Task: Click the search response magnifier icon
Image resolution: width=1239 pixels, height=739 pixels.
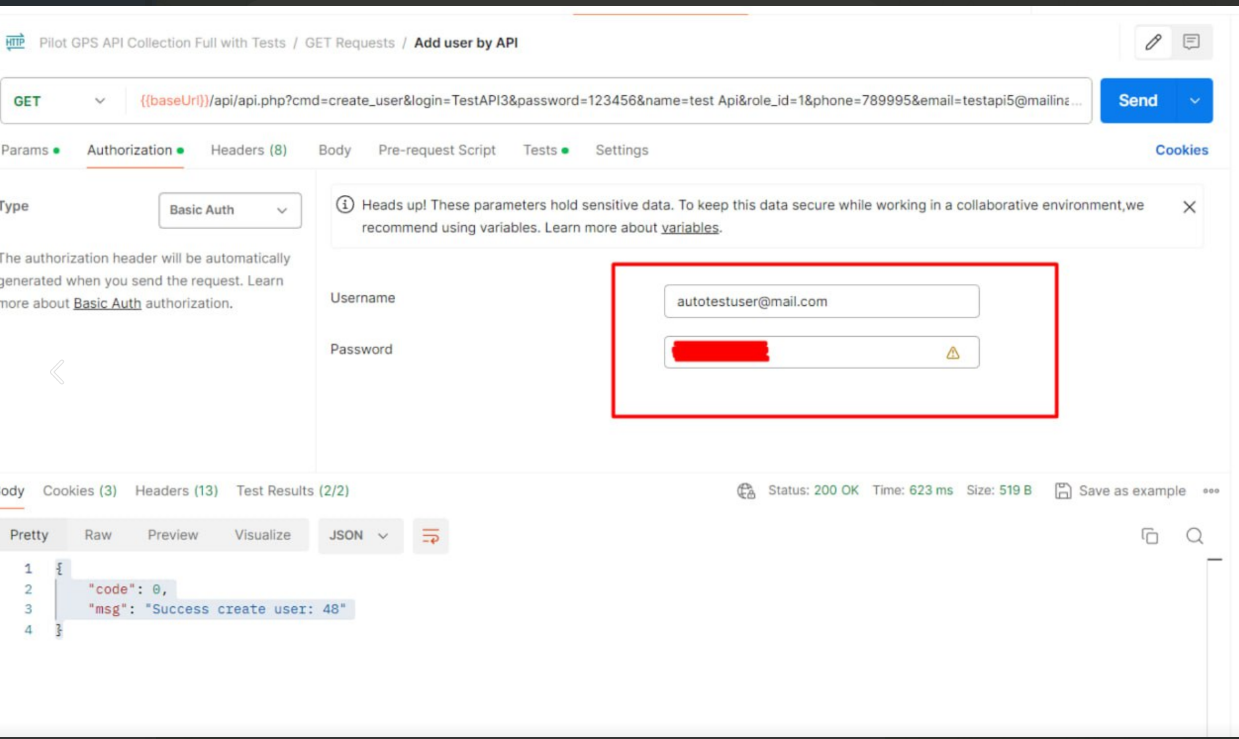Action: coord(1194,536)
